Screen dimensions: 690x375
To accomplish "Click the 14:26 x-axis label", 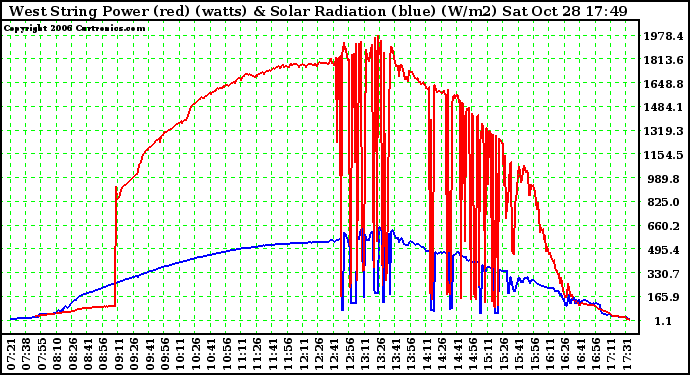I will [443, 354].
